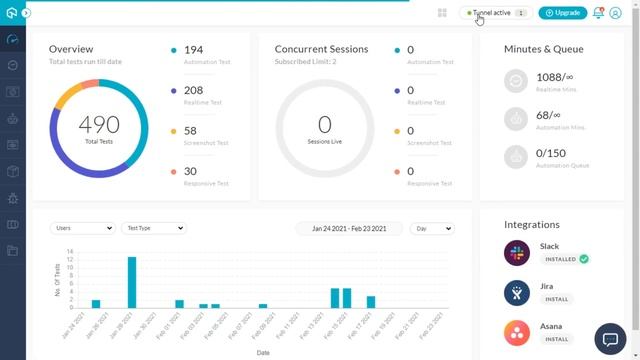Open the Tunnel active dropdown

(x=496, y=13)
